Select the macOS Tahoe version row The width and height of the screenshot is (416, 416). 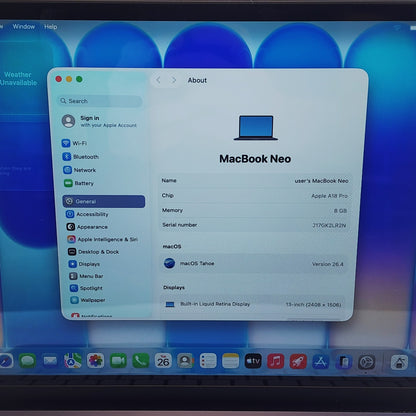coord(254,264)
